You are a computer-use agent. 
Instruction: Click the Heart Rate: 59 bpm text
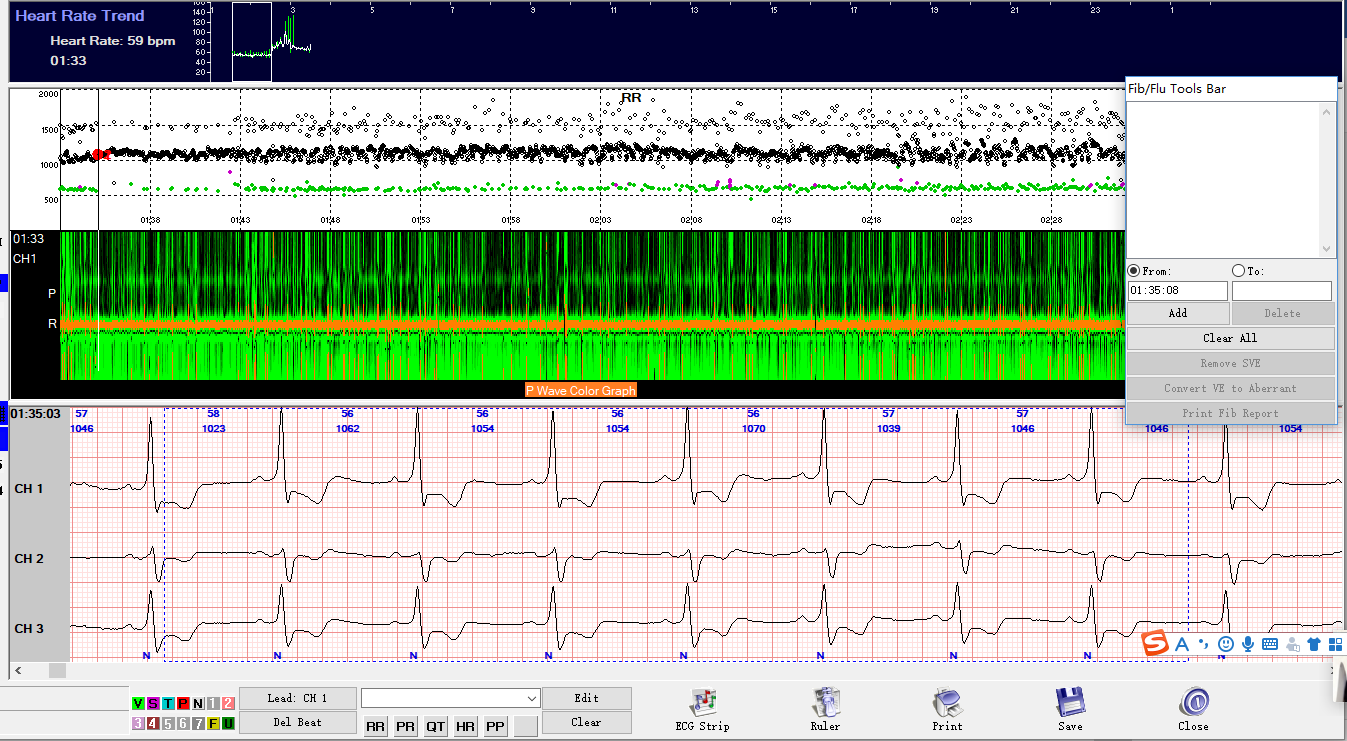click(113, 41)
